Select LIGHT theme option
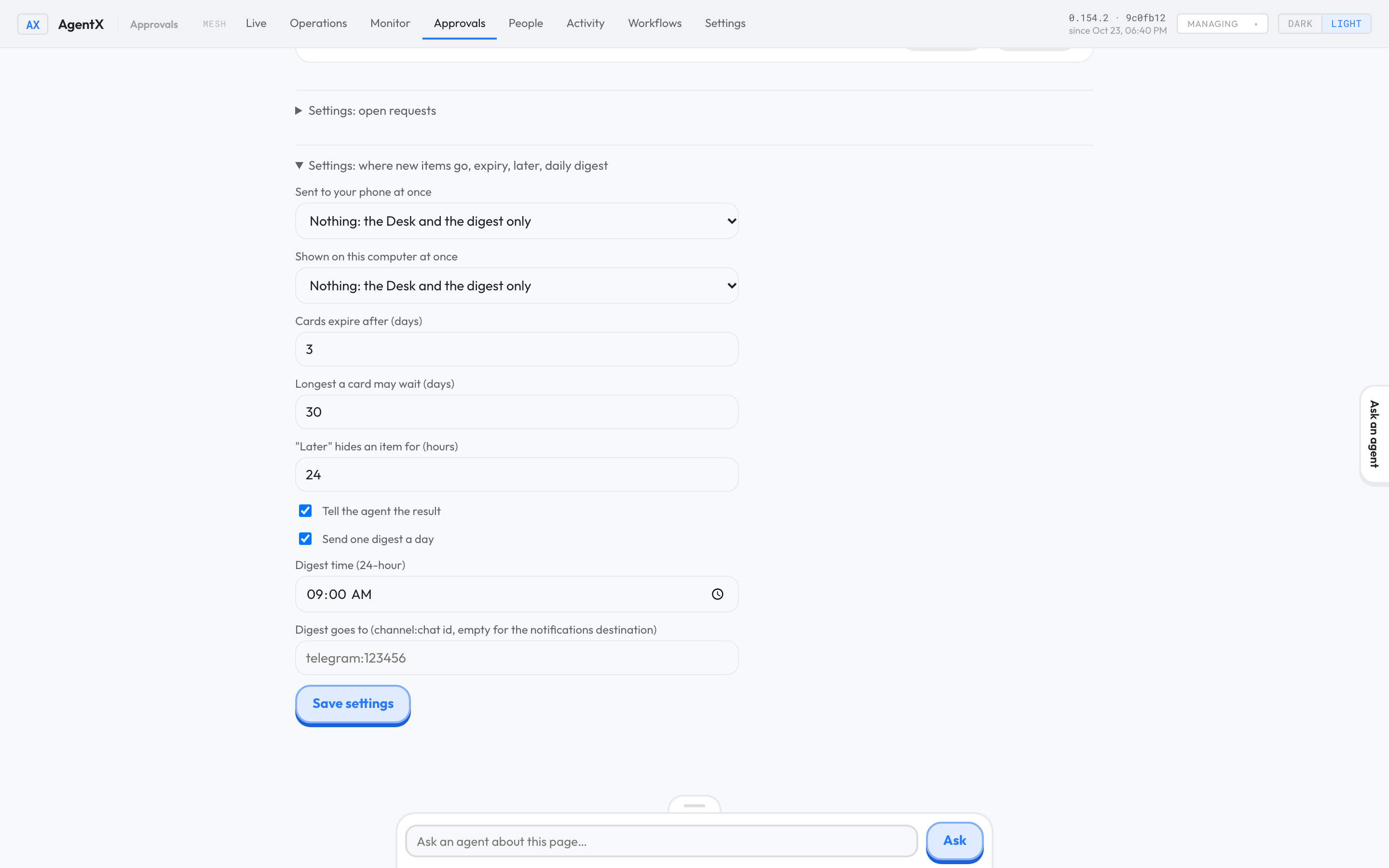Screen dimensions: 1389x868 coord(1346,24)
